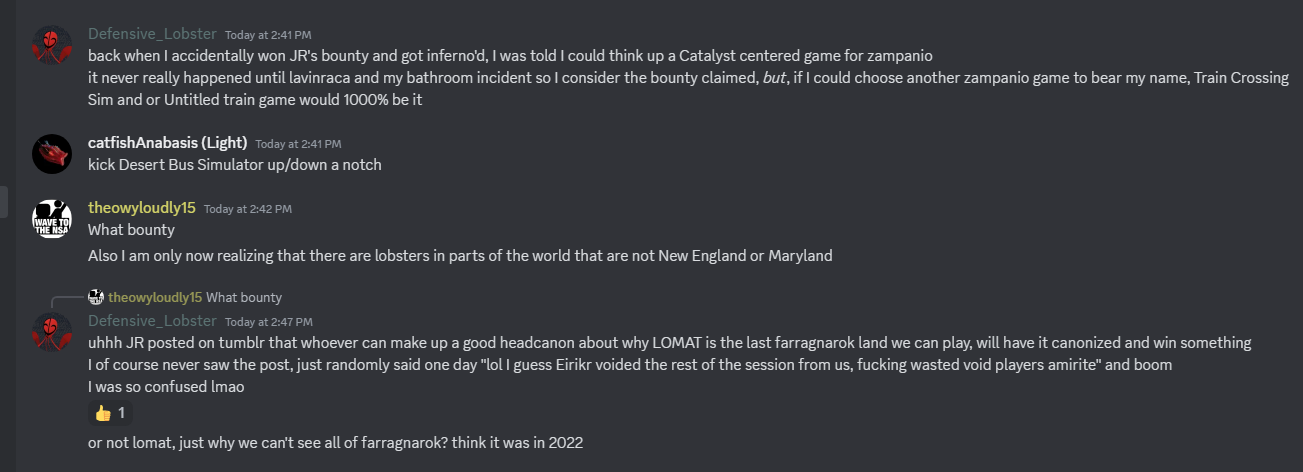Click the tiny avatar in the reply preview
Screen dimensions: 1303x472
[x=96, y=297]
